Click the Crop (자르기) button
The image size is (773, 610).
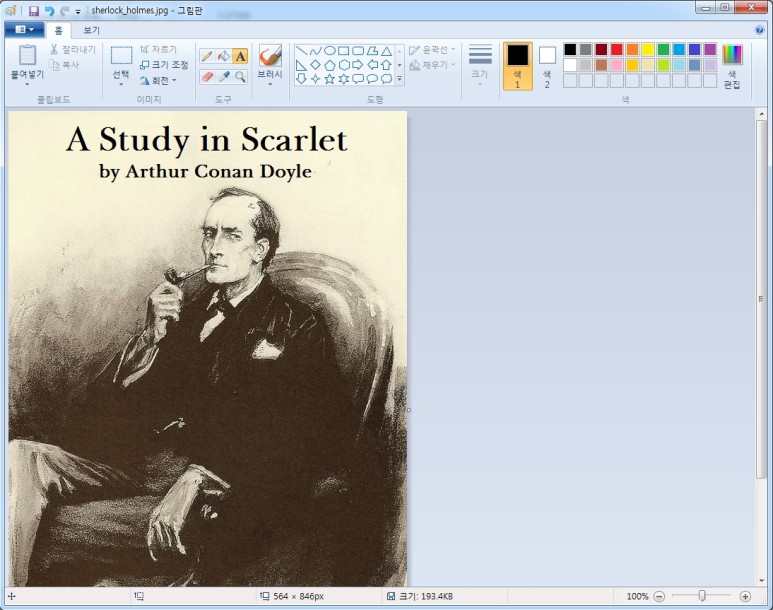pos(158,49)
